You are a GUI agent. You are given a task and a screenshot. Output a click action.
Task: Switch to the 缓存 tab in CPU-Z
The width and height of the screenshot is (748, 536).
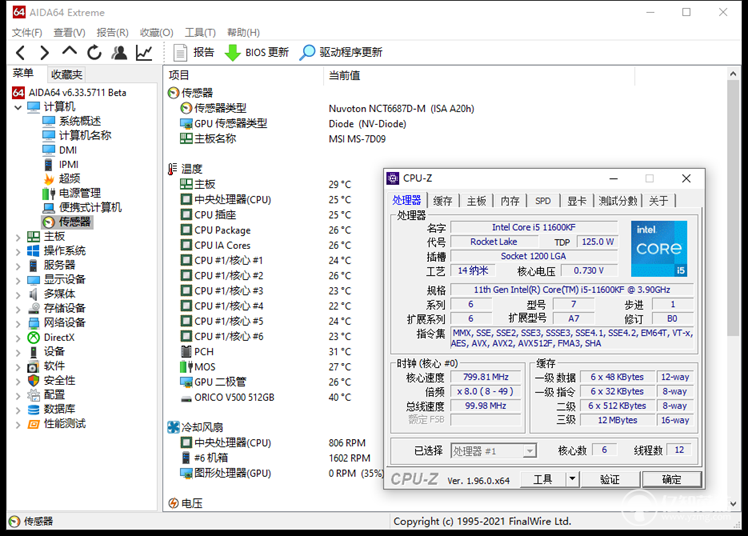pyautogui.click(x=443, y=201)
